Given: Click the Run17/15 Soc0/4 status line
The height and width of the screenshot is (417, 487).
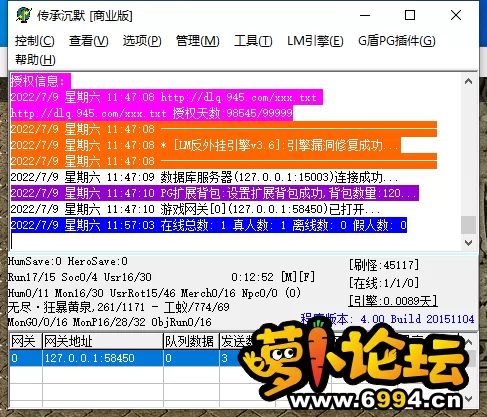Looking at the screenshot, I should (80, 277).
